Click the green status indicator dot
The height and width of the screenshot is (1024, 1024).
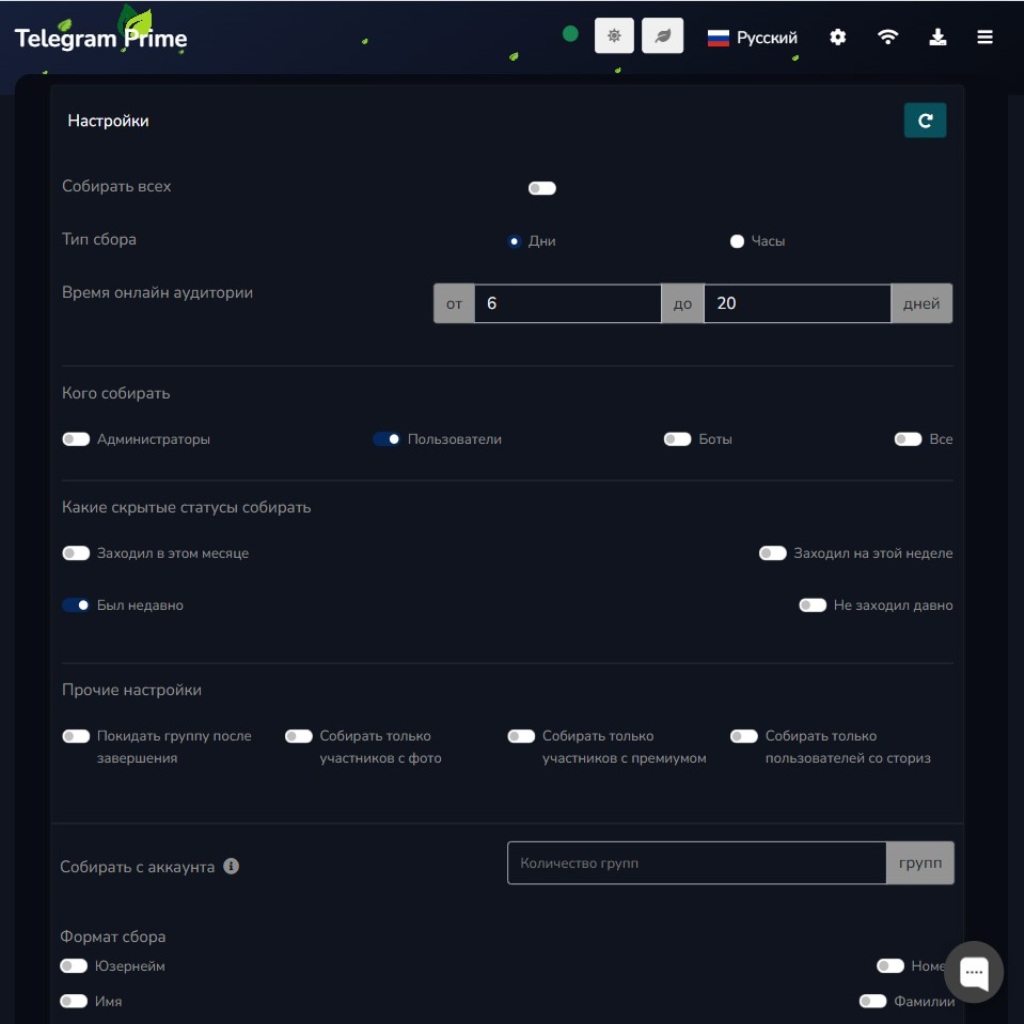point(570,34)
